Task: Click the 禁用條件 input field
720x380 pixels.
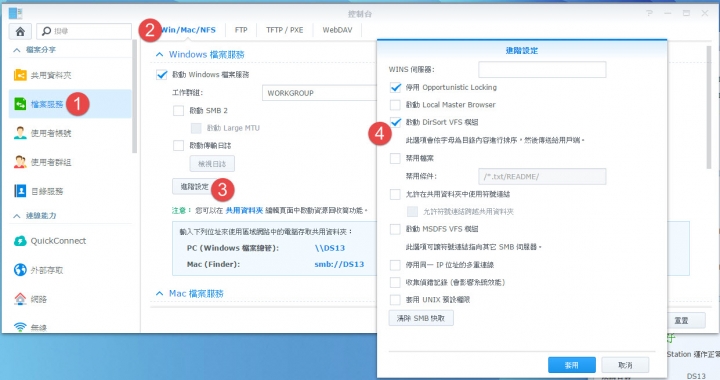Action: (542, 176)
